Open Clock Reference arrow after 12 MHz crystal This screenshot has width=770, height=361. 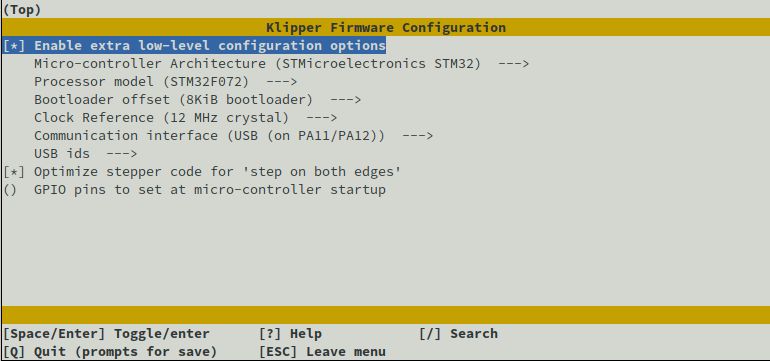point(321,118)
